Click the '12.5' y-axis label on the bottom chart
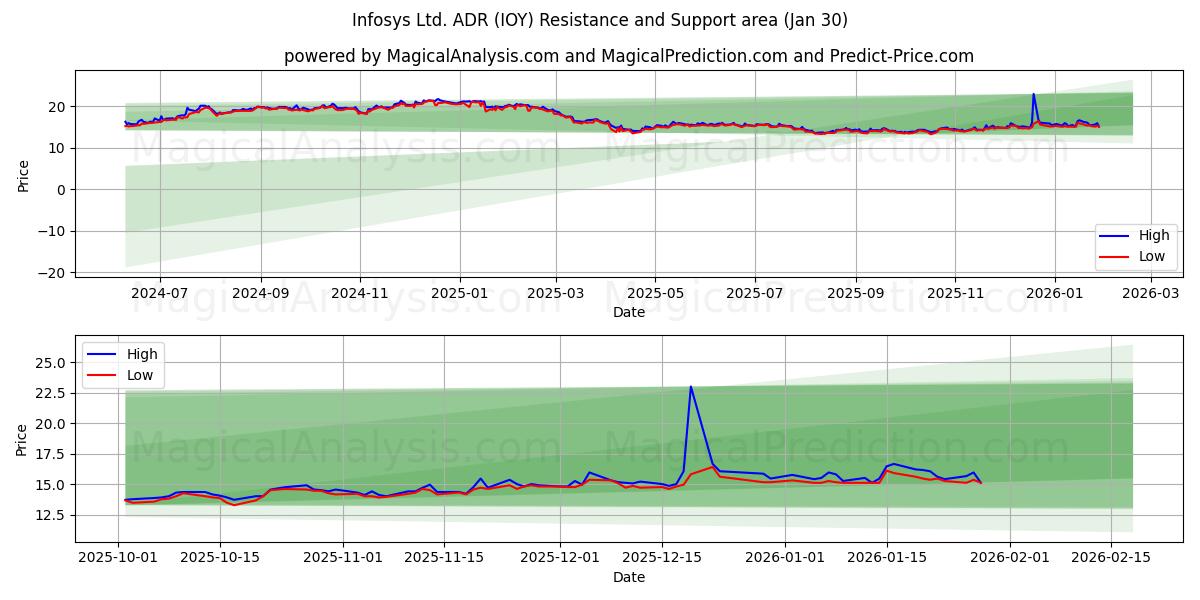 pyautogui.click(x=53, y=516)
